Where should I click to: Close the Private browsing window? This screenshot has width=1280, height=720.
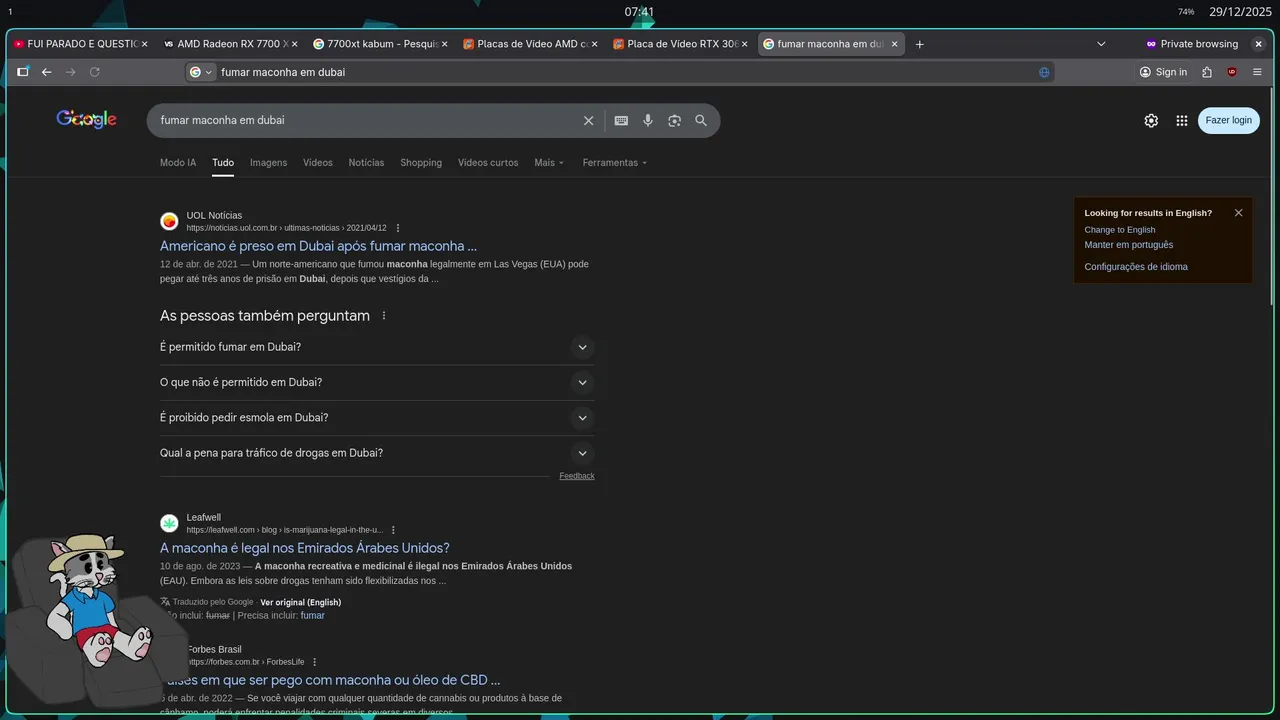click(1258, 44)
